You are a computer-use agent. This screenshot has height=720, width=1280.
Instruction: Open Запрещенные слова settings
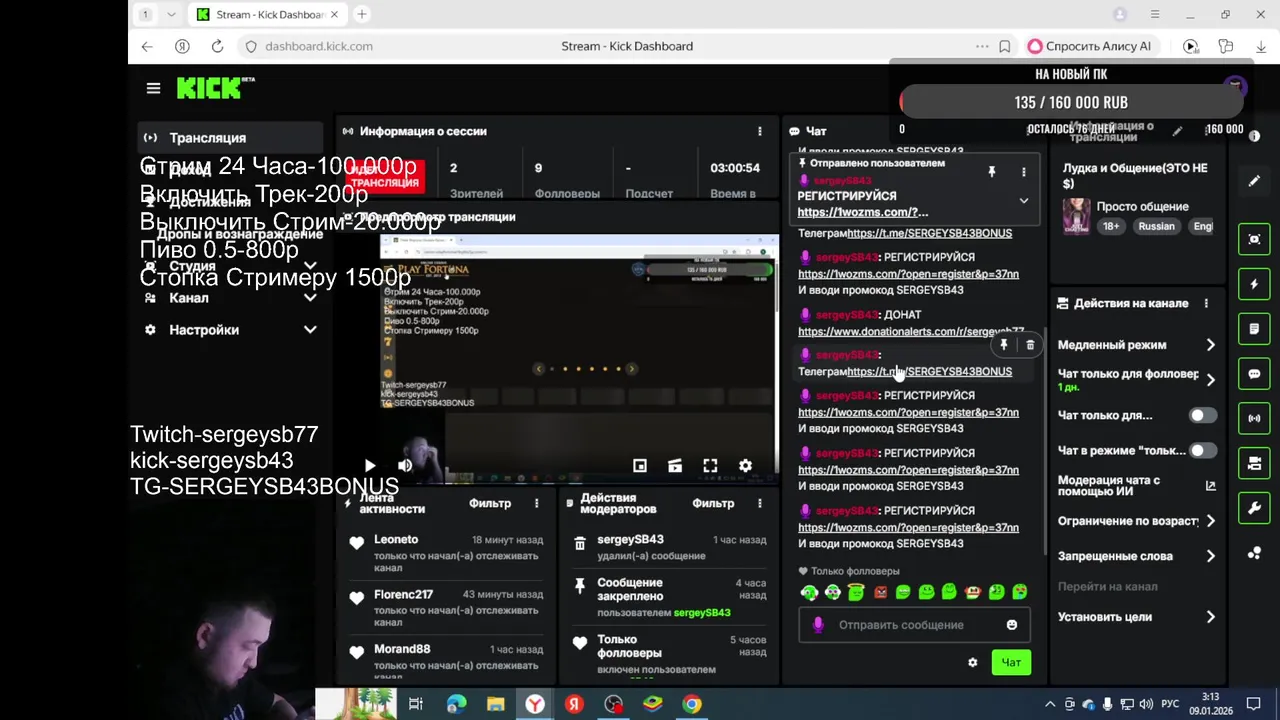click(x=1137, y=556)
